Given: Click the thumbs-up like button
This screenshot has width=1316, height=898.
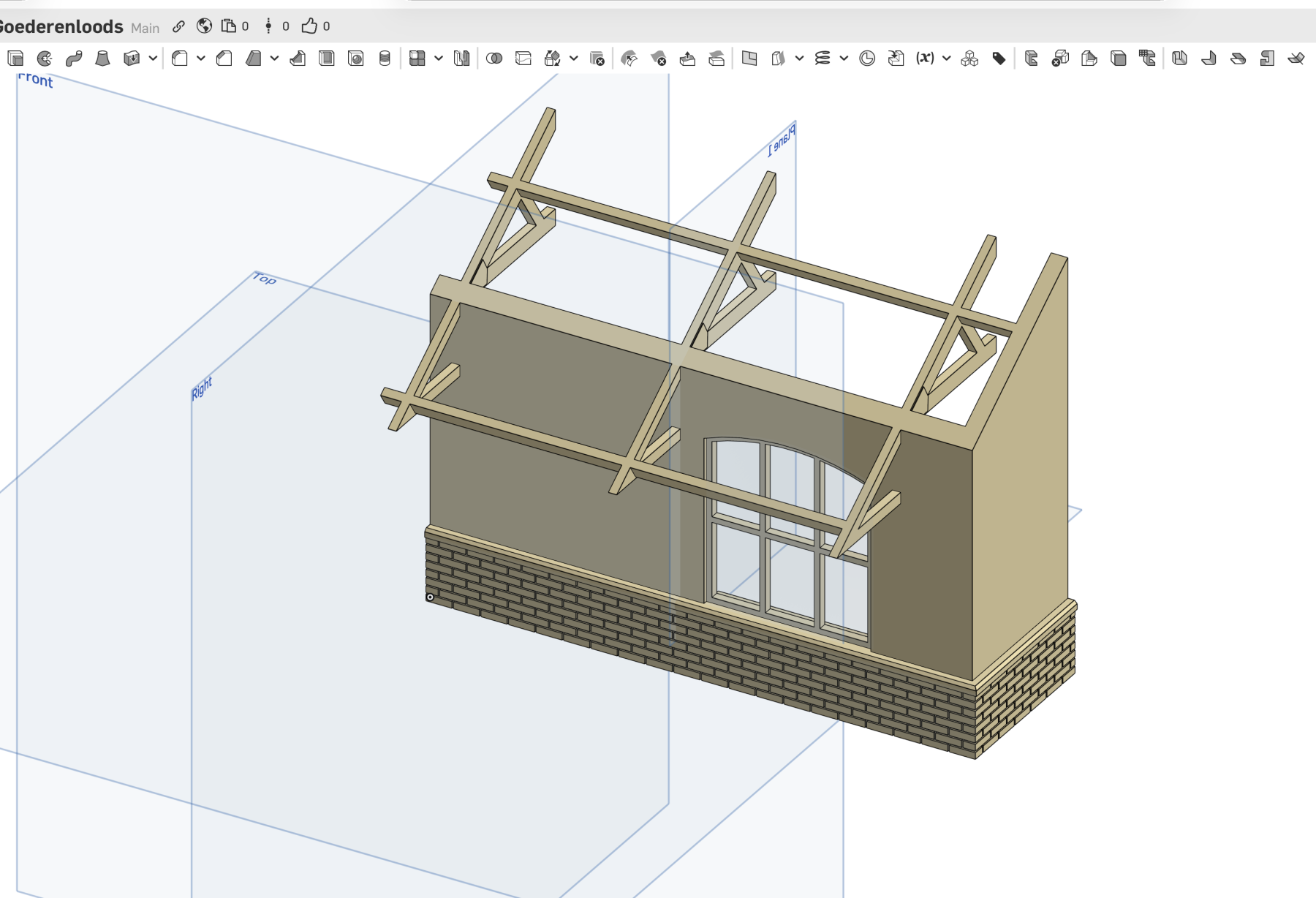Looking at the screenshot, I should point(309,26).
